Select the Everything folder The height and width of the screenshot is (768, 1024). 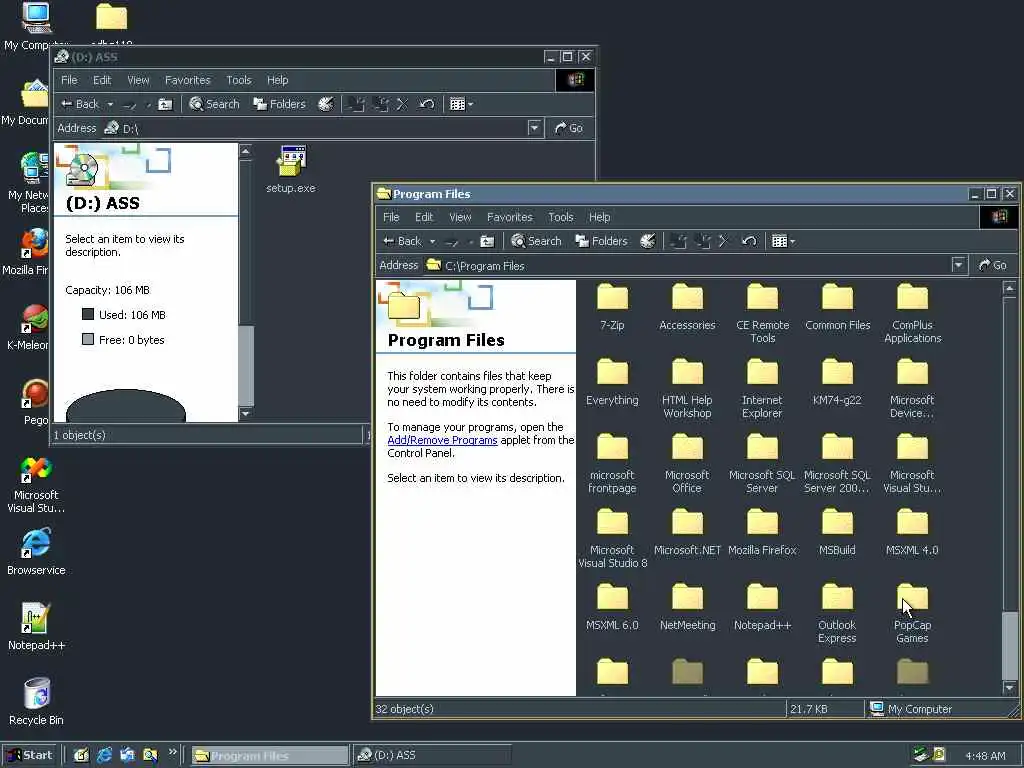coord(612,383)
